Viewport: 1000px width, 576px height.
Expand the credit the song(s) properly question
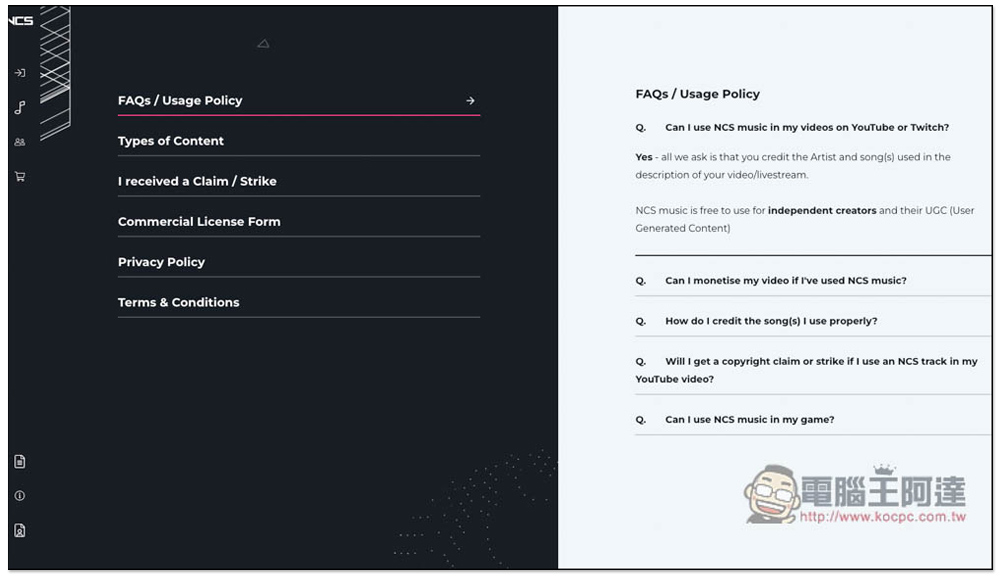(813, 321)
